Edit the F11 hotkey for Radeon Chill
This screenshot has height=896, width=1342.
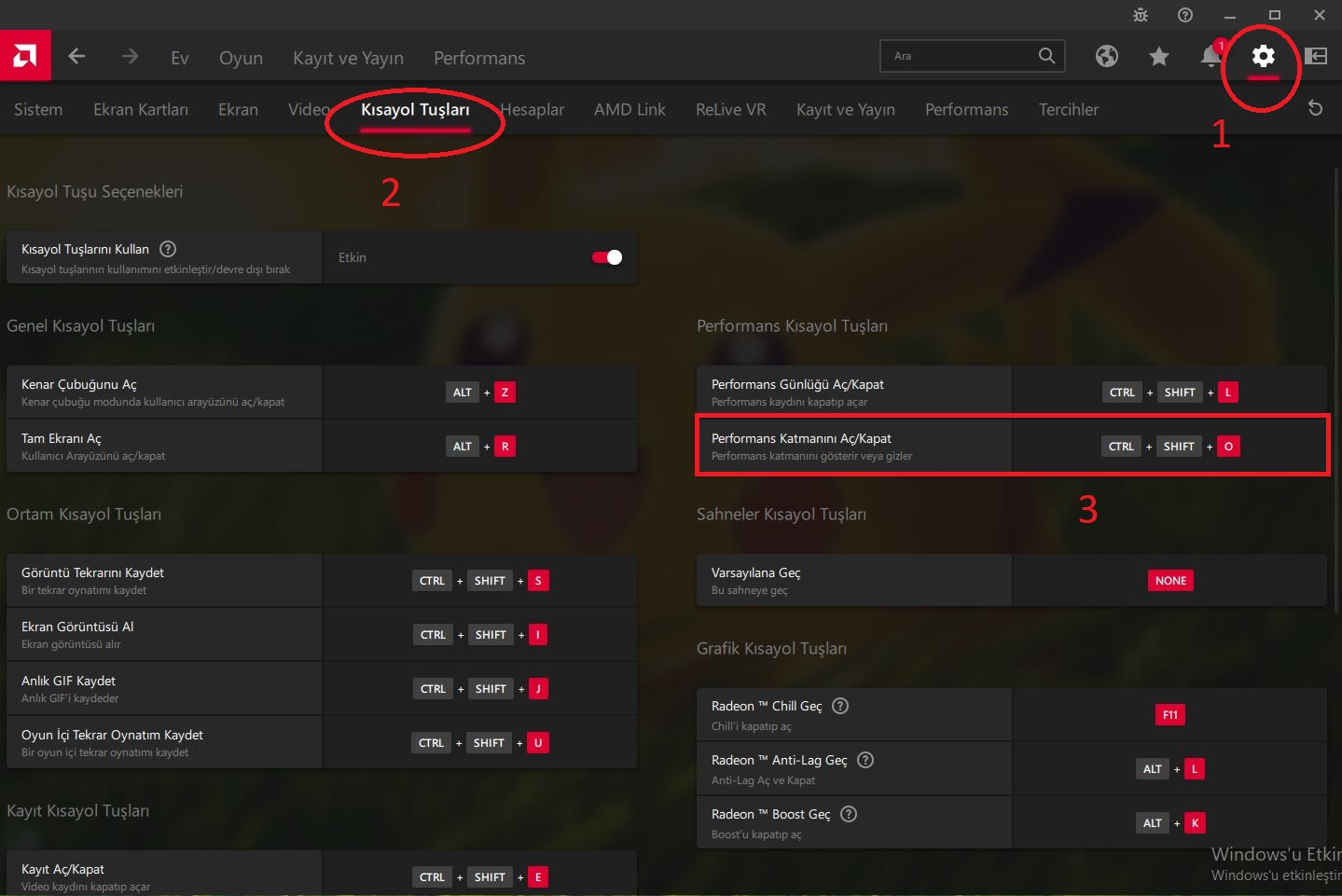(1170, 715)
